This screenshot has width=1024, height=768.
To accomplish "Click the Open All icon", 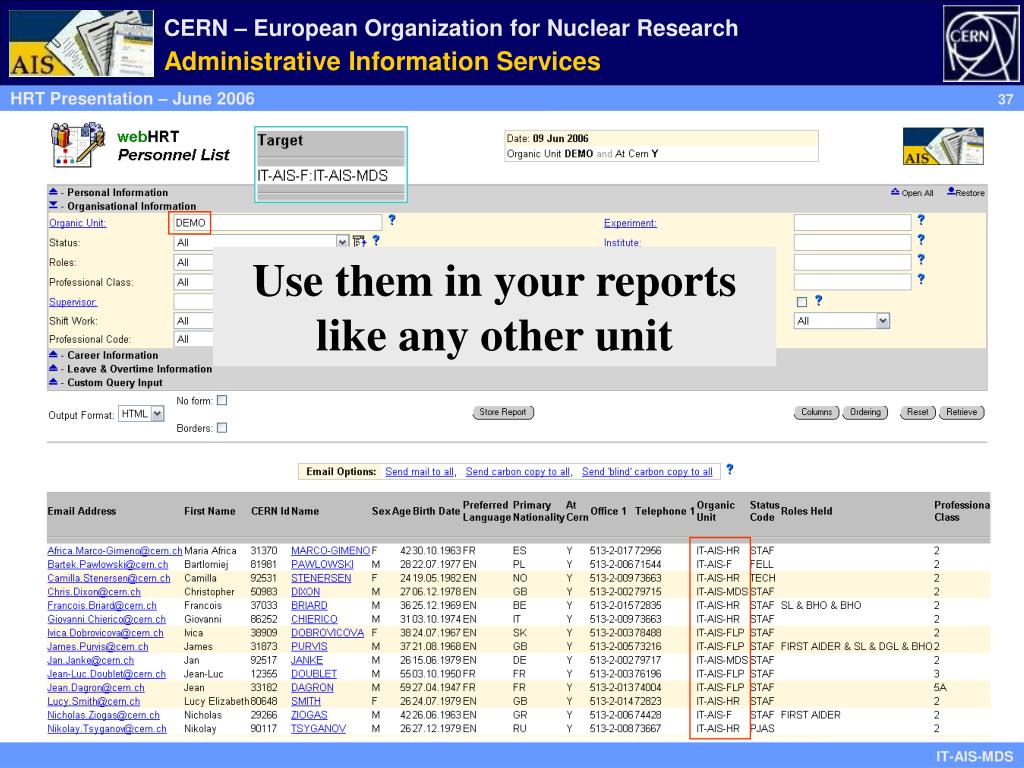I will coord(895,192).
